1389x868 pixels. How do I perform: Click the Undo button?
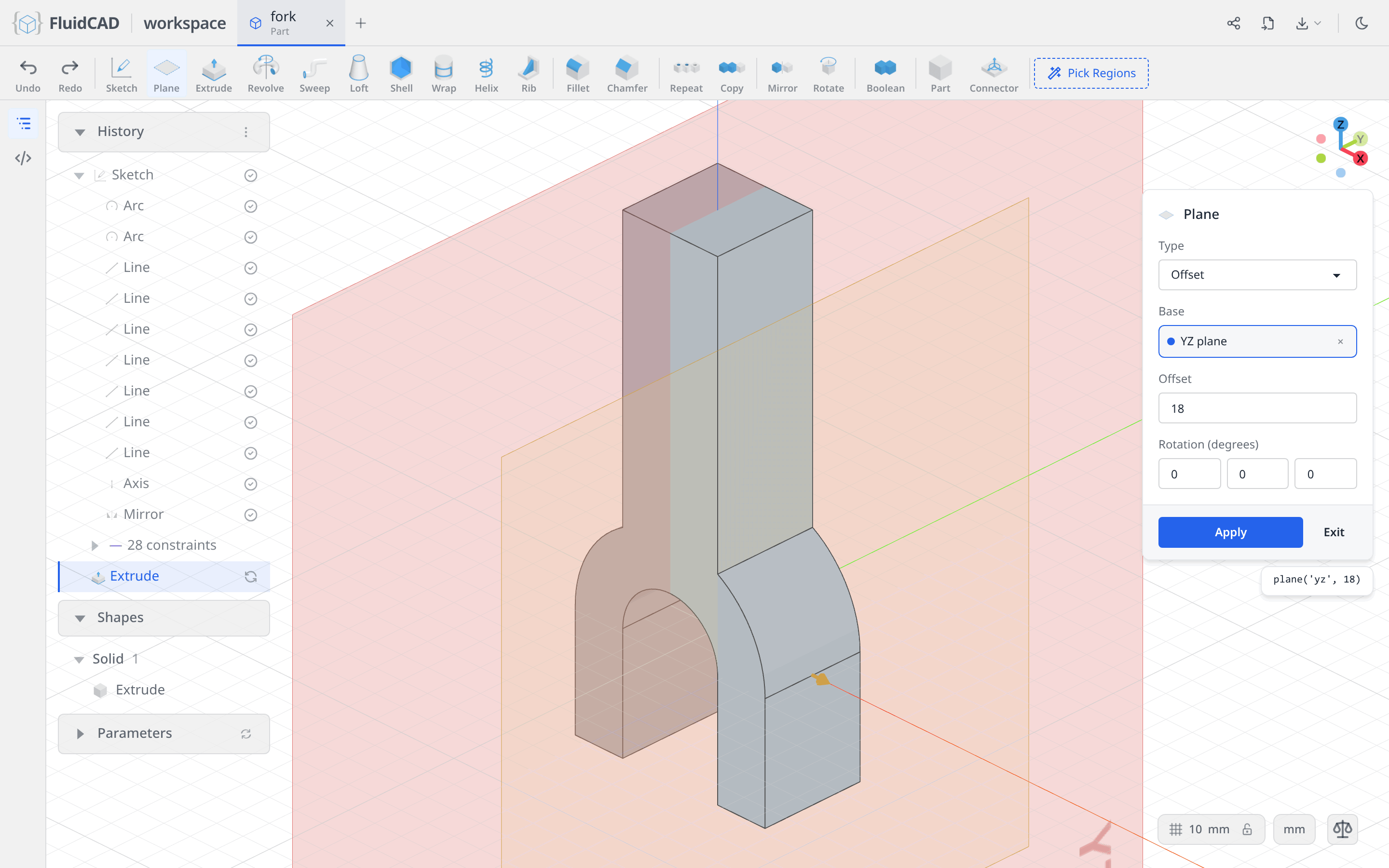click(28, 74)
